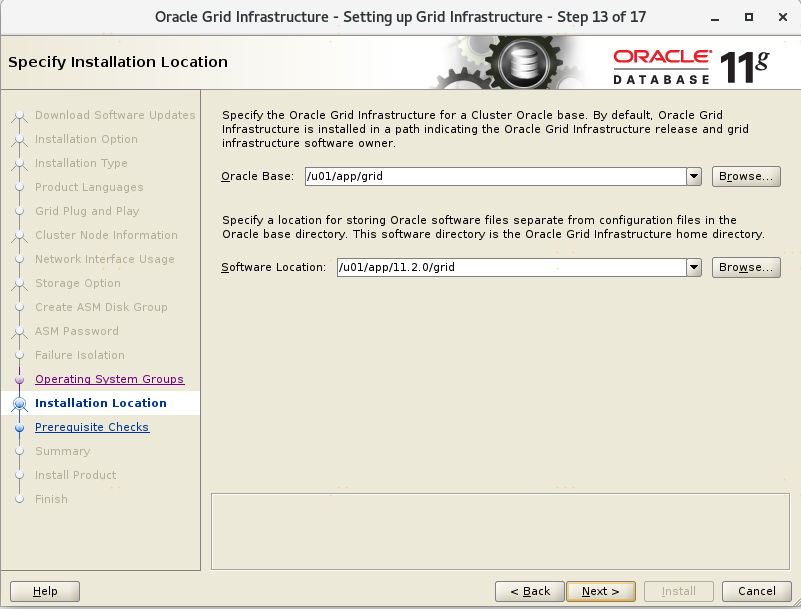Click the Prerequisite Checks step bullet icon
Viewport: 801px width, 609px height.
coord(19,428)
